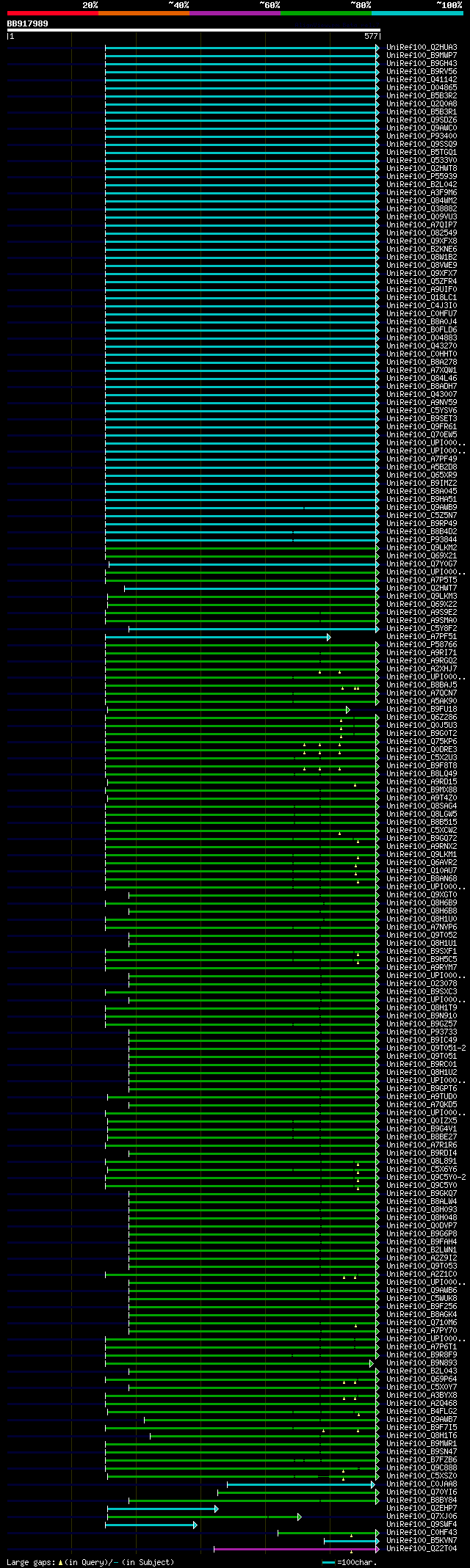Screen dimensions: 470x1568
Task: Click the orange ~40% identity legend segment
Action: pos(144,13)
